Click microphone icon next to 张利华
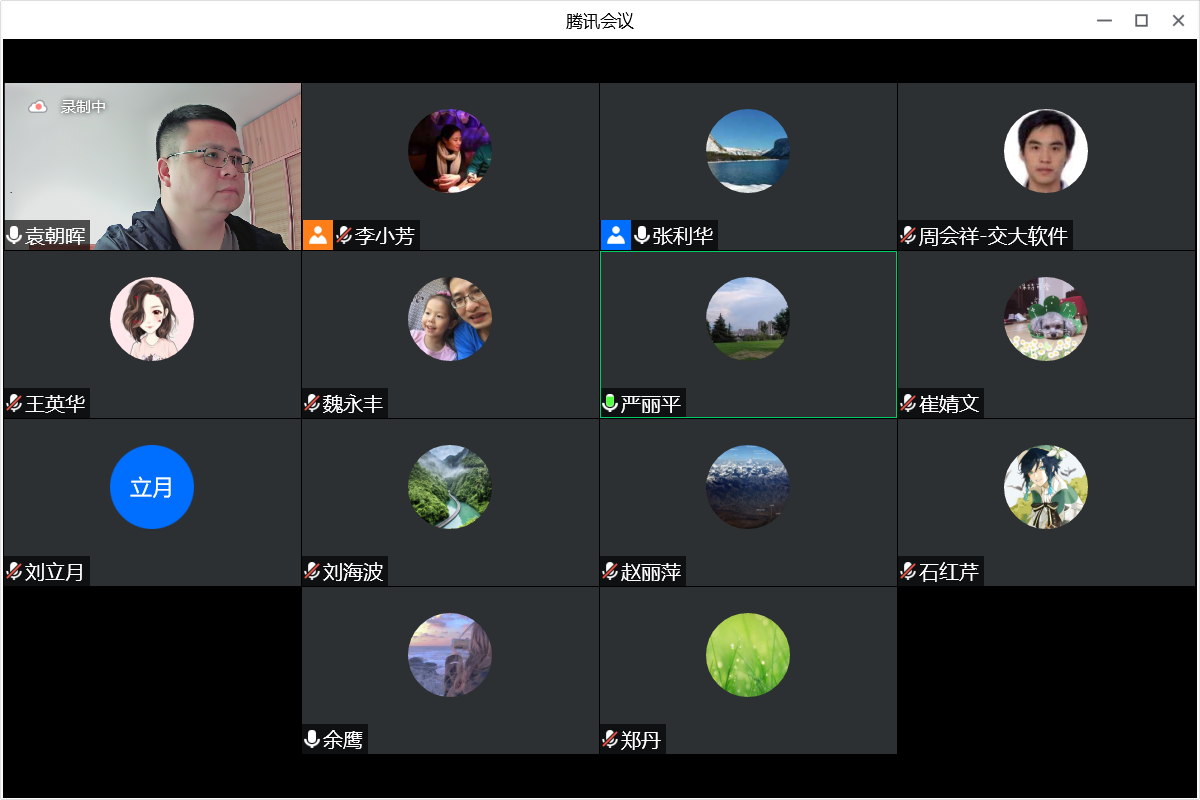1200x800 pixels. (x=642, y=236)
